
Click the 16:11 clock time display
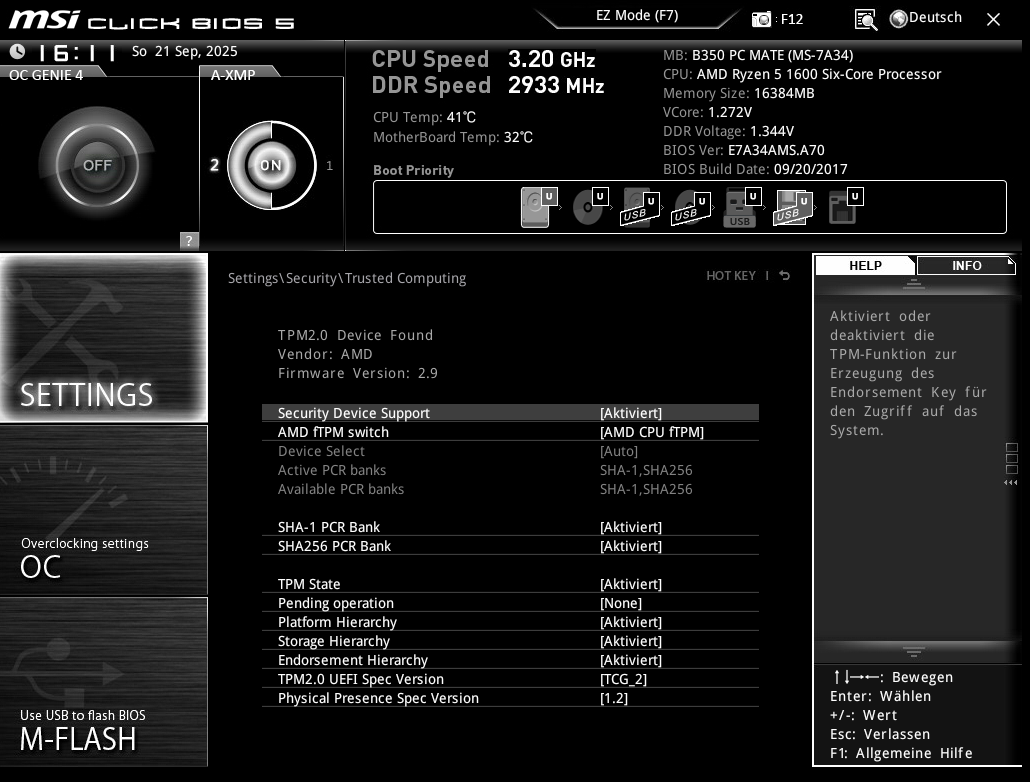[78, 52]
